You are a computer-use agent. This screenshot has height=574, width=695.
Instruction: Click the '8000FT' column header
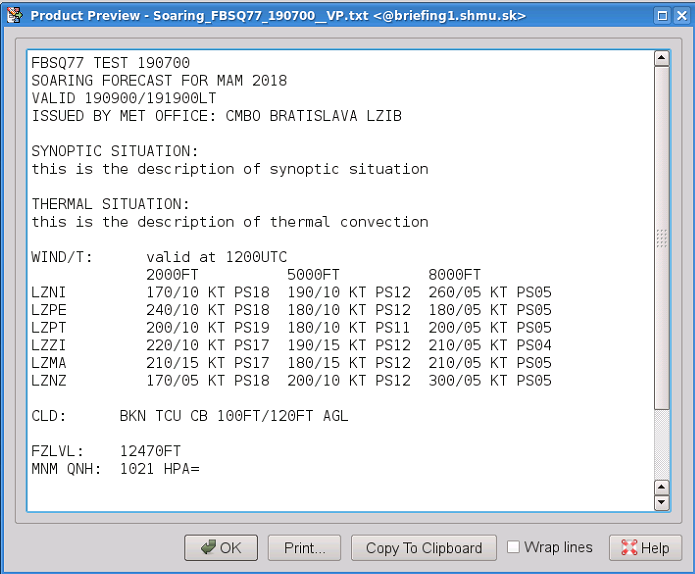point(455,275)
